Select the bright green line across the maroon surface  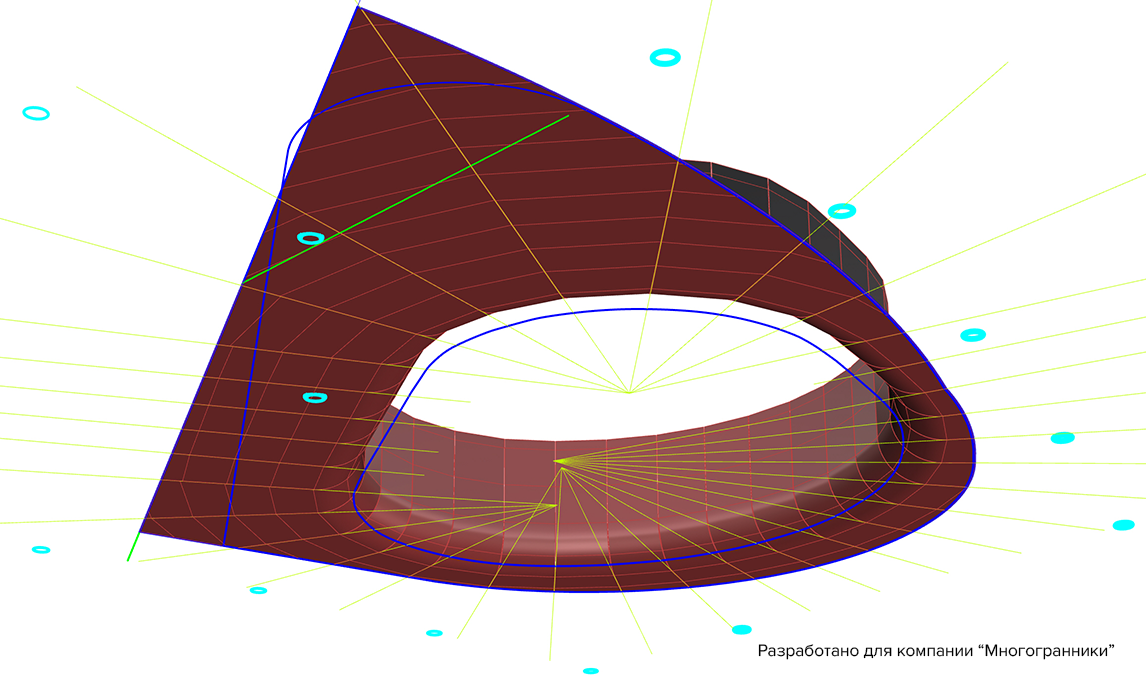[x=406, y=198]
